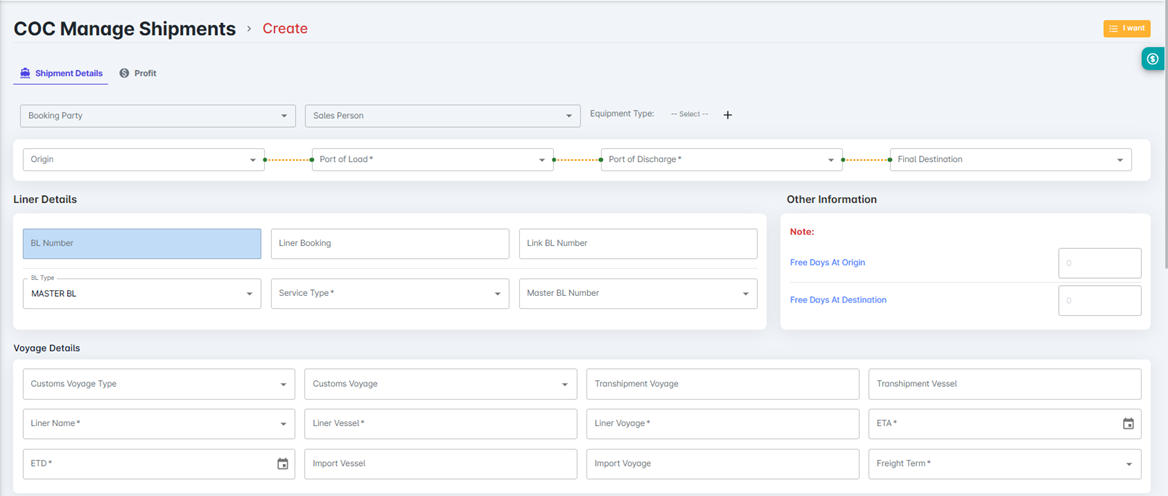
Task: Click into the Liner Booking field
Action: click(x=389, y=243)
